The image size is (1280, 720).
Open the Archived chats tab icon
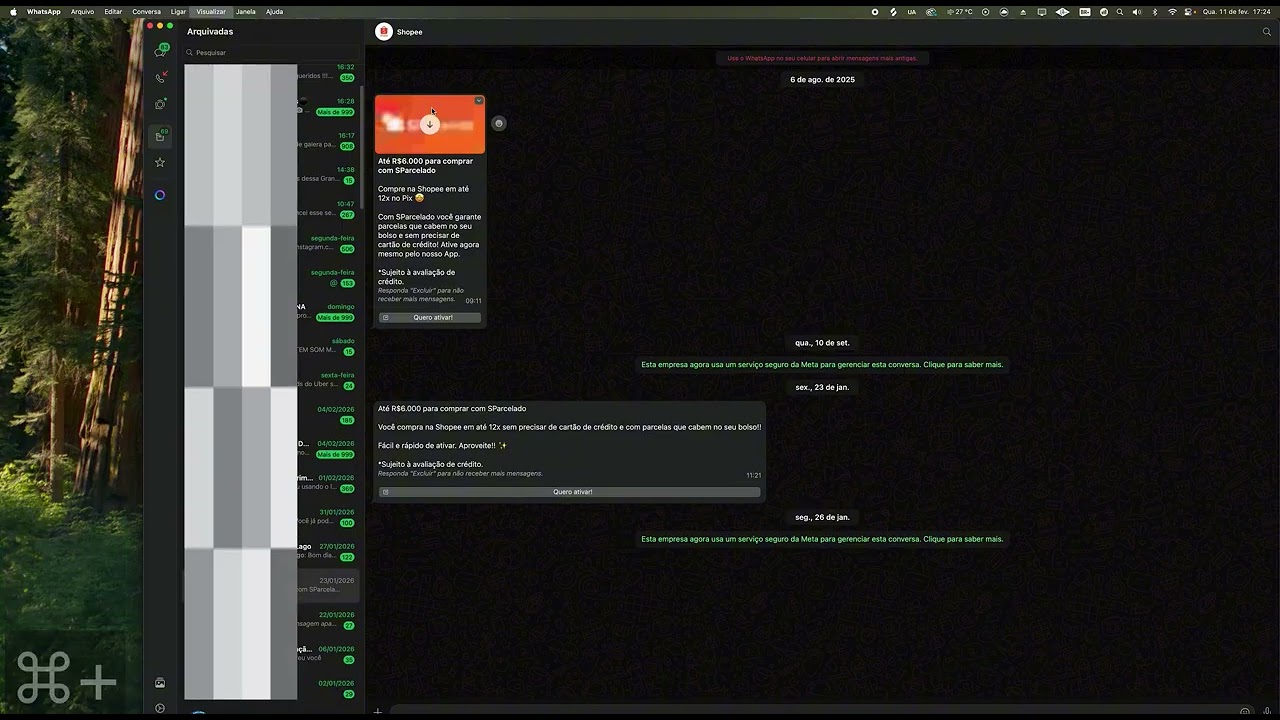tap(160, 135)
